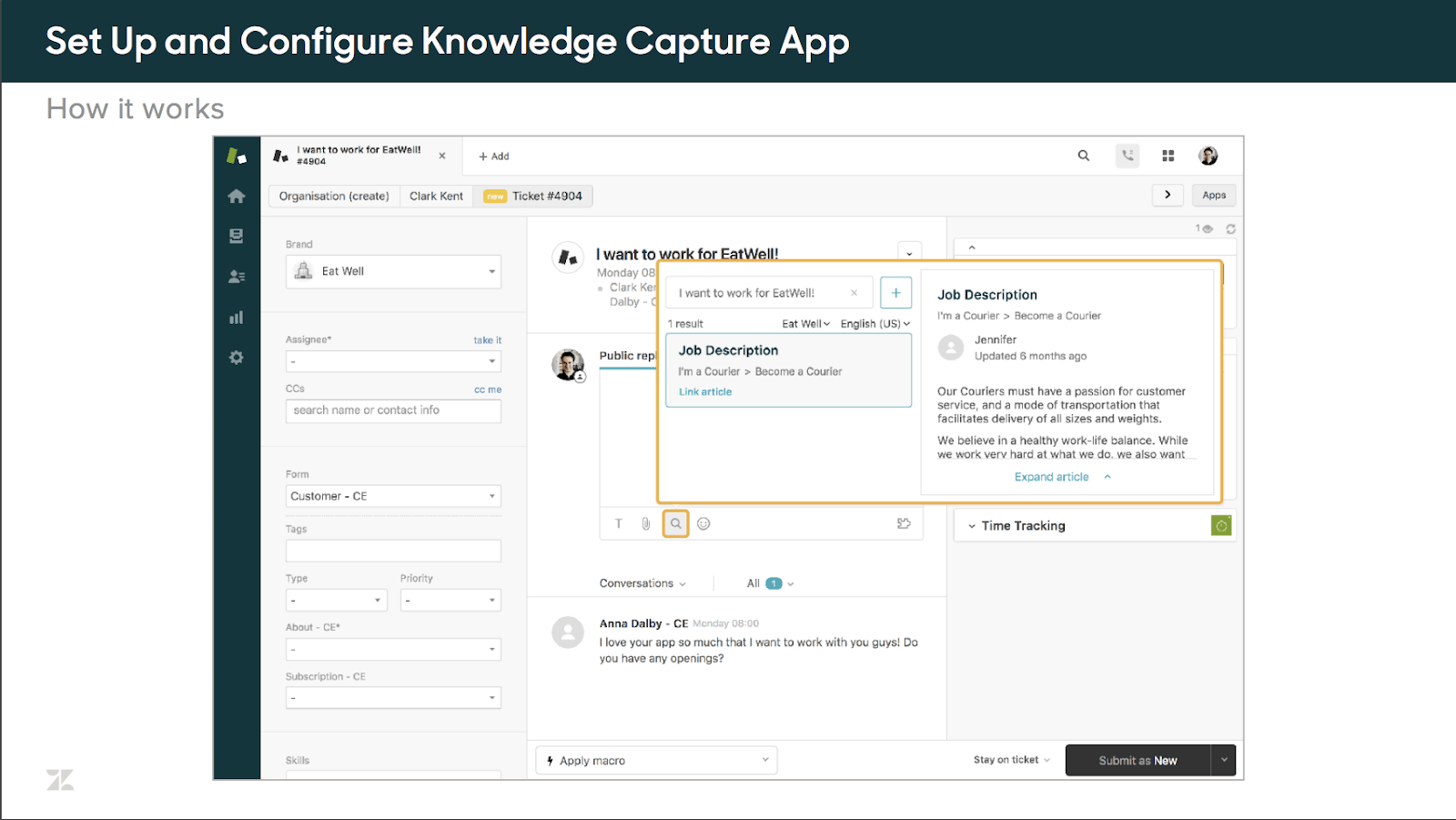
Task: Click the search magnifier in top bar
Action: 1084,156
